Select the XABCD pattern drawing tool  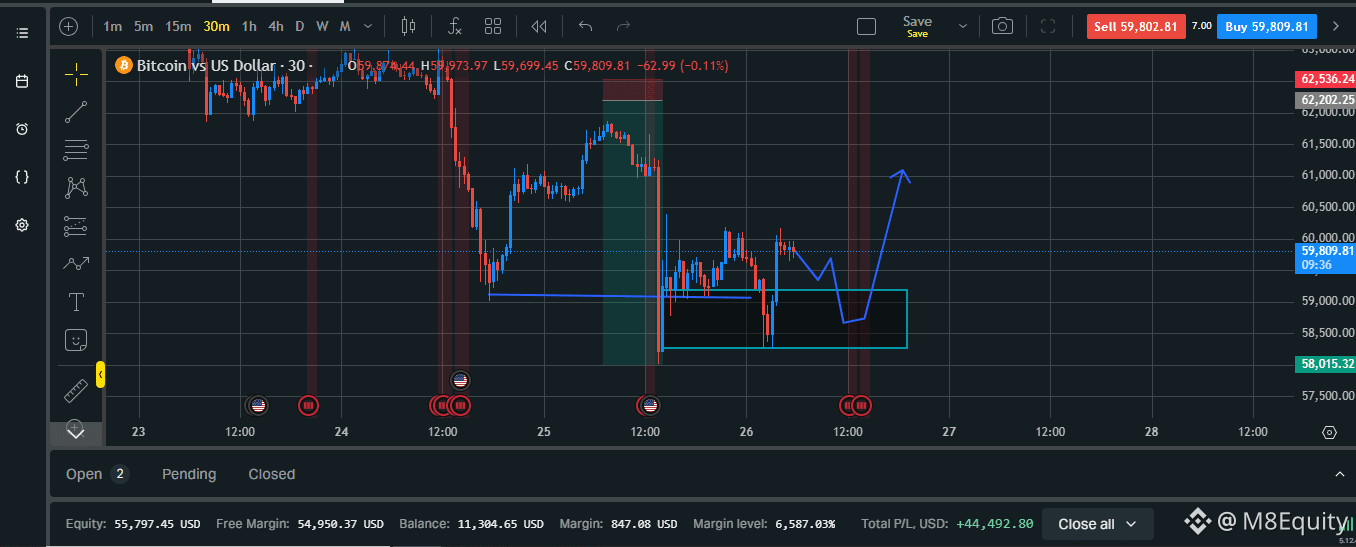pos(76,187)
